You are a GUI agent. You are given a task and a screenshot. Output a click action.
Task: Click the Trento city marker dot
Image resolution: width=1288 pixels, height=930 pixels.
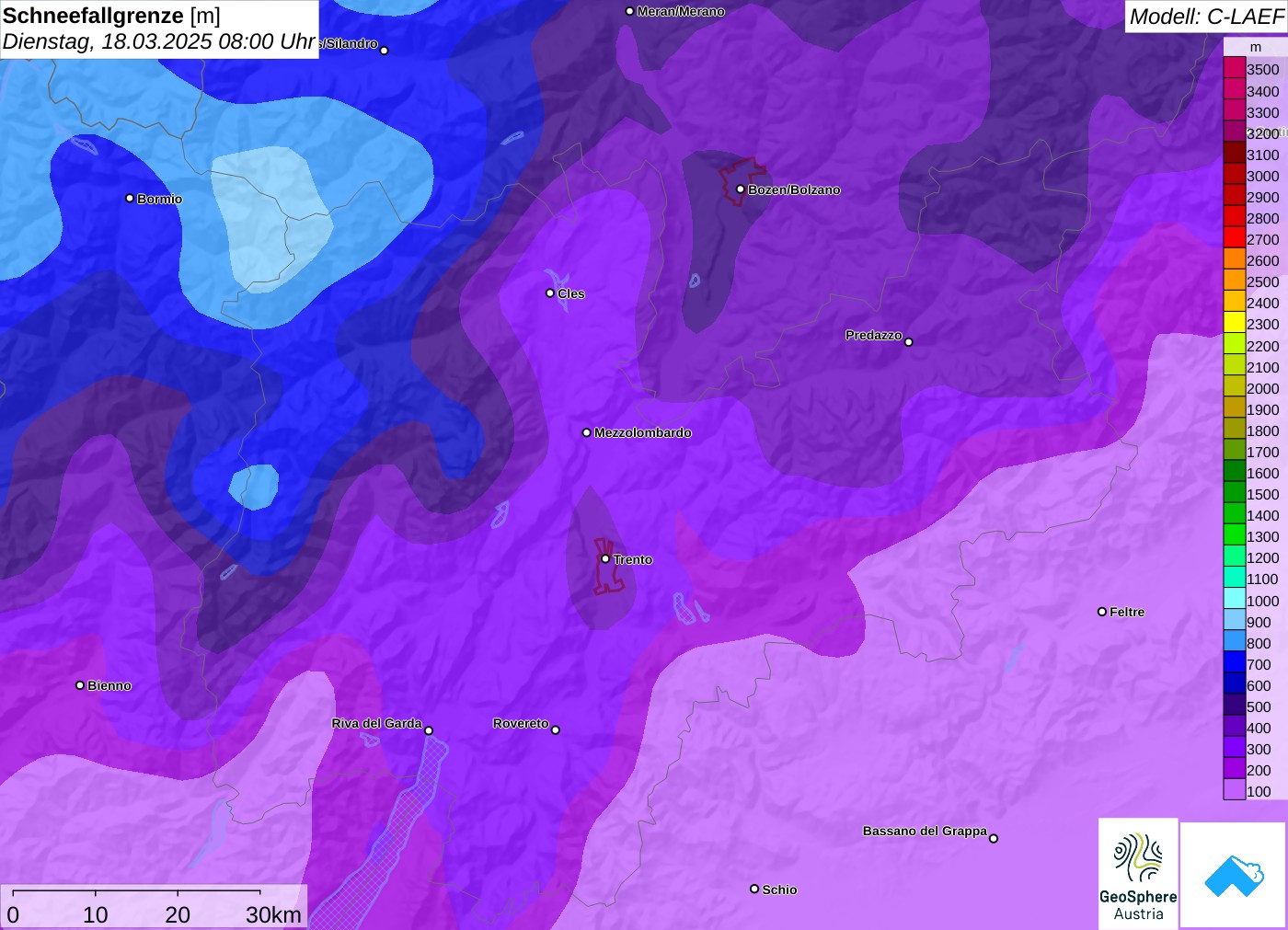point(605,559)
